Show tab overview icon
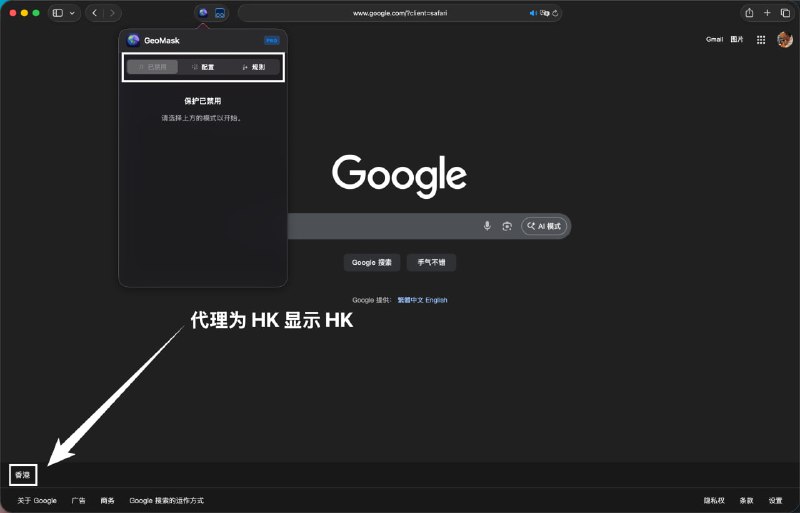The image size is (800, 513). click(785, 13)
